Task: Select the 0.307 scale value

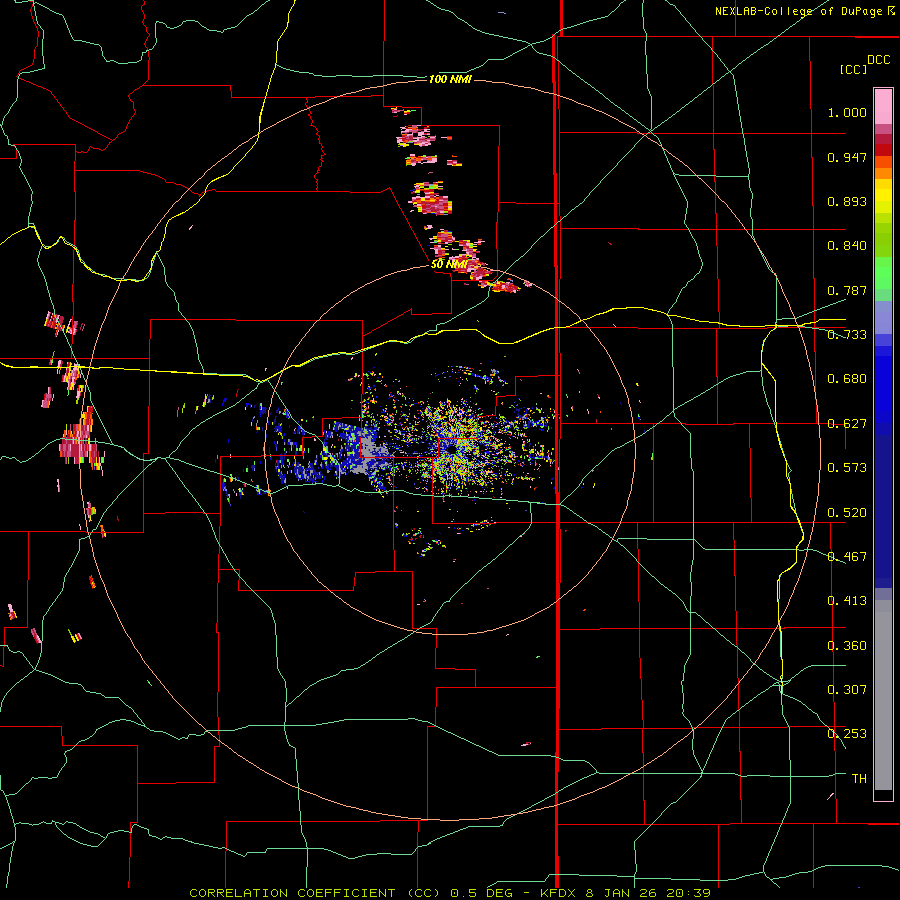Action: [847, 690]
